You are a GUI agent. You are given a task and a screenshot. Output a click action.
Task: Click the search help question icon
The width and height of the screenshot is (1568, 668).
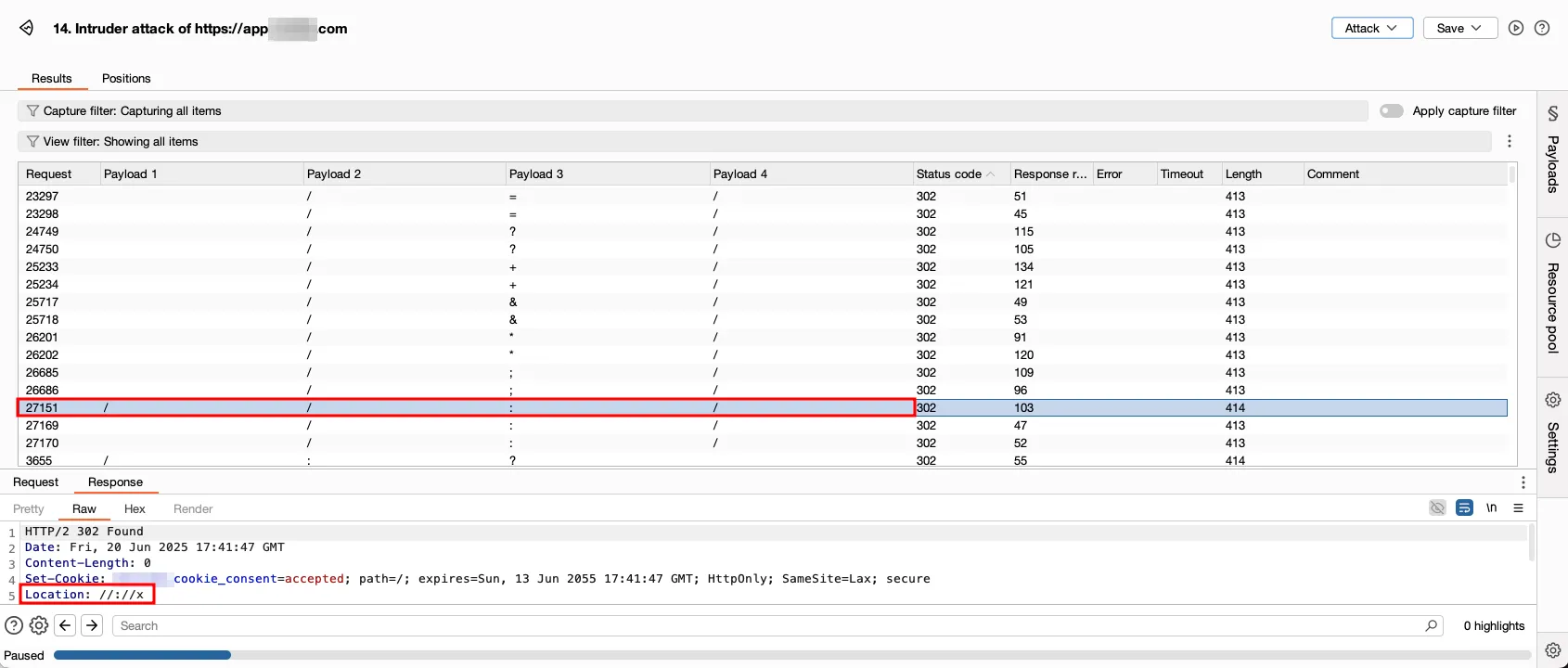(x=14, y=625)
